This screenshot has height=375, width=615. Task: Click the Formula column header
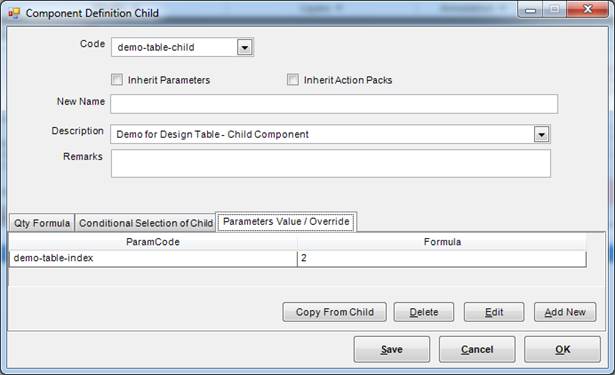[x=442, y=242]
